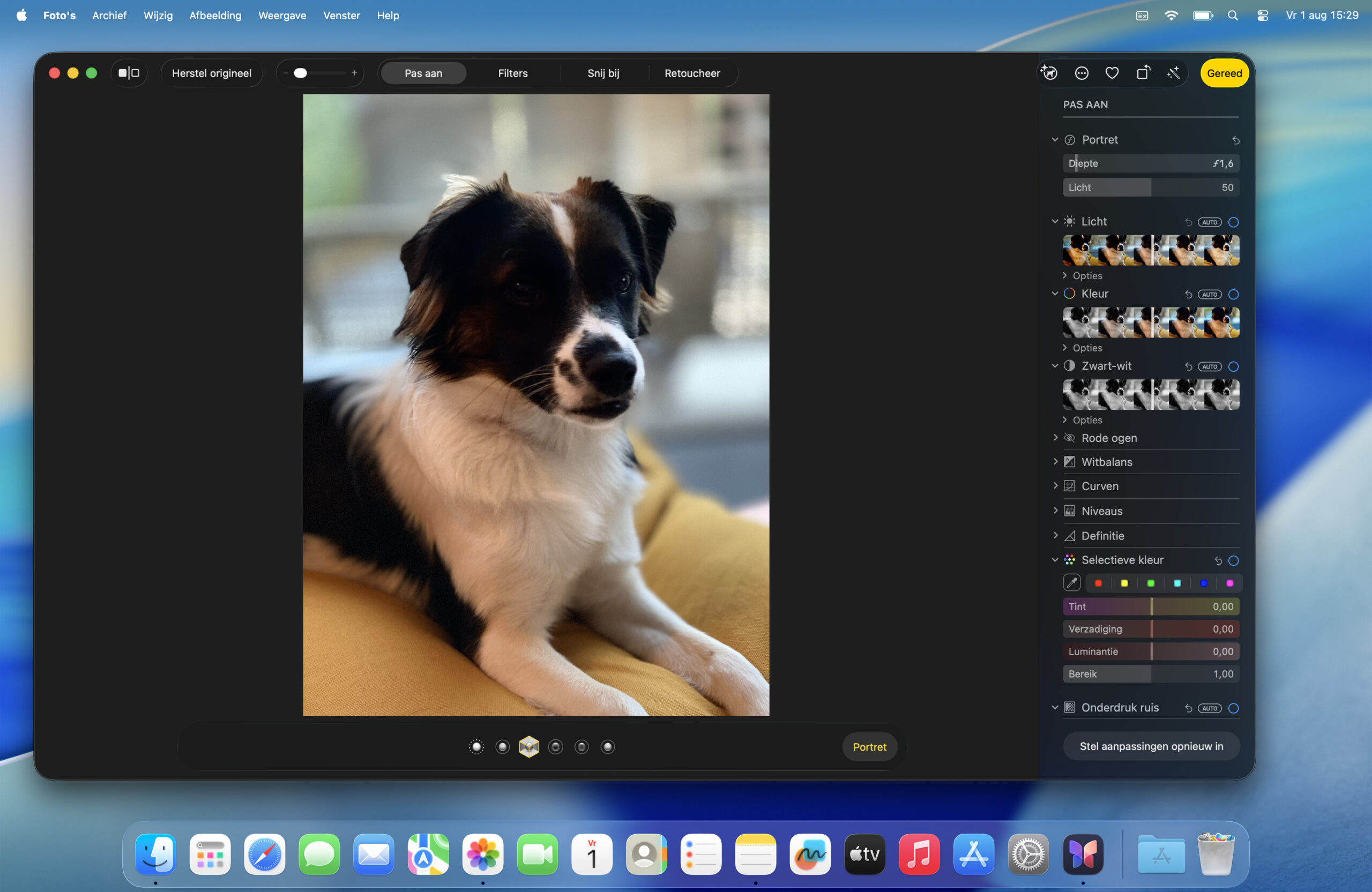Open the more options ellipsis menu

1082,73
